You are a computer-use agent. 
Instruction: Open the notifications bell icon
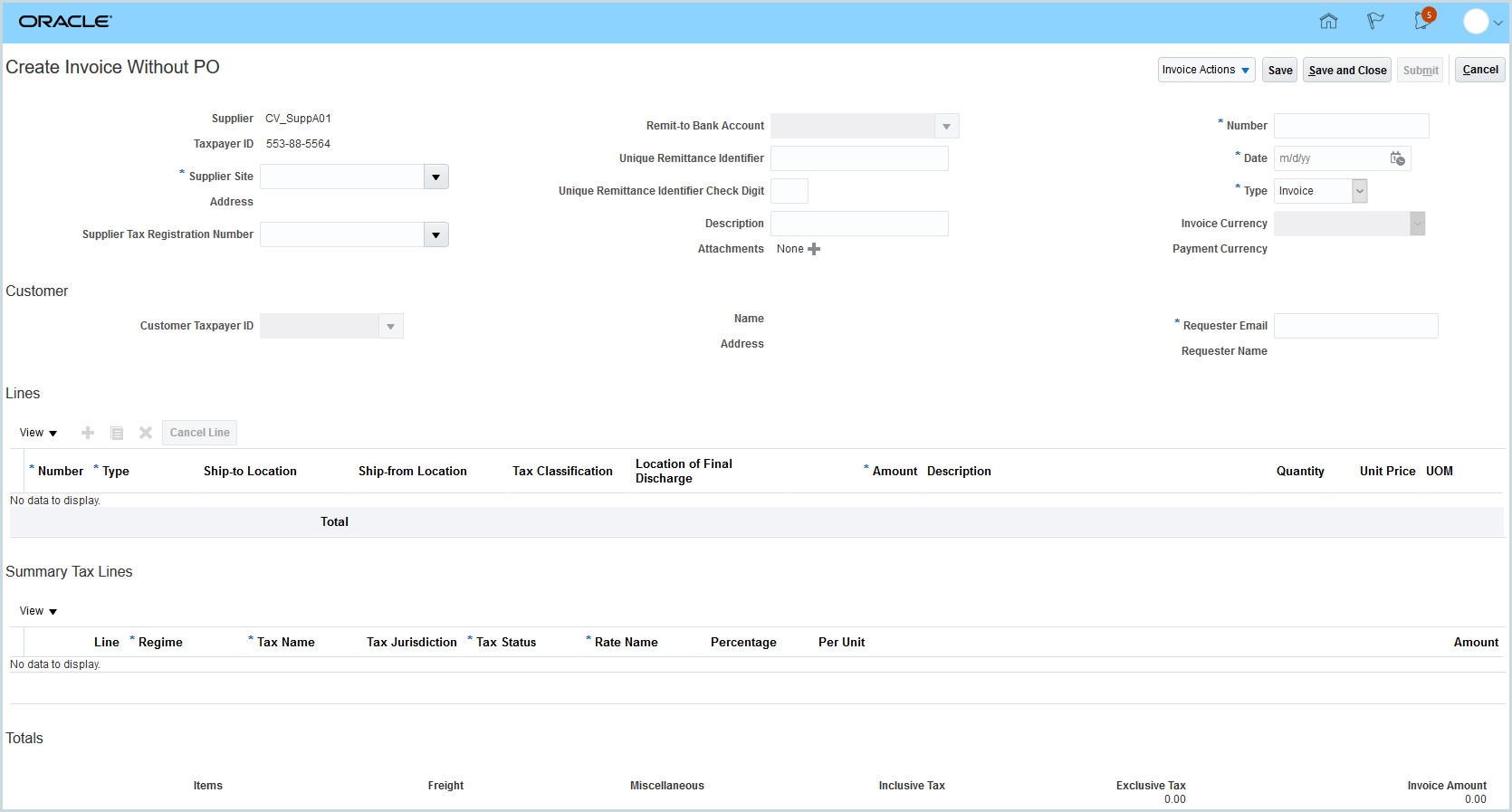click(1422, 22)
